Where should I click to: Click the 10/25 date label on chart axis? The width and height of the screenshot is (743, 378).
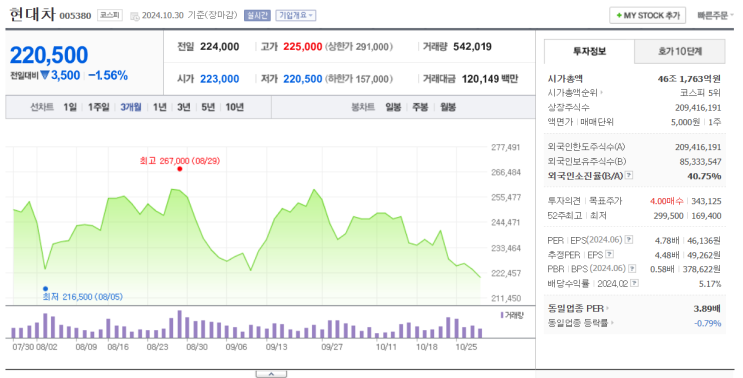pos(466,347)
